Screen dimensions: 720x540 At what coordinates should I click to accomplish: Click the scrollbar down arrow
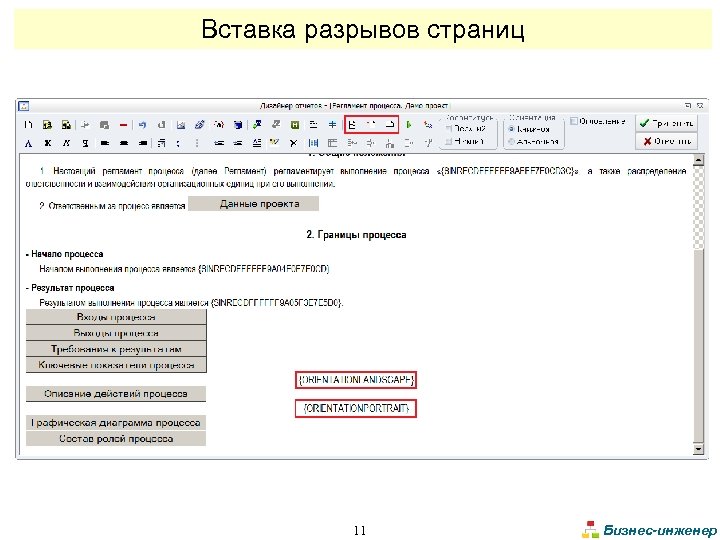tap(698, 449)
